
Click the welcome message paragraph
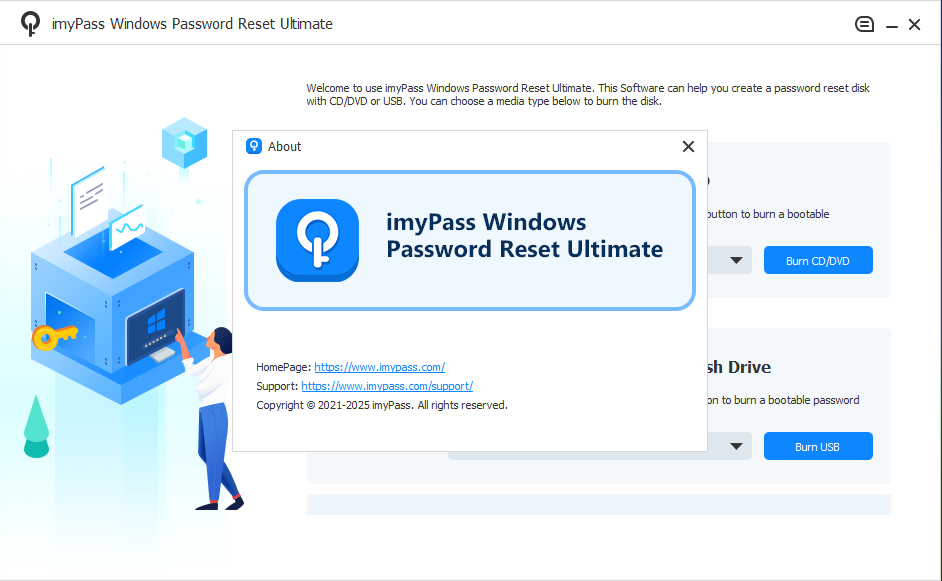588,95
